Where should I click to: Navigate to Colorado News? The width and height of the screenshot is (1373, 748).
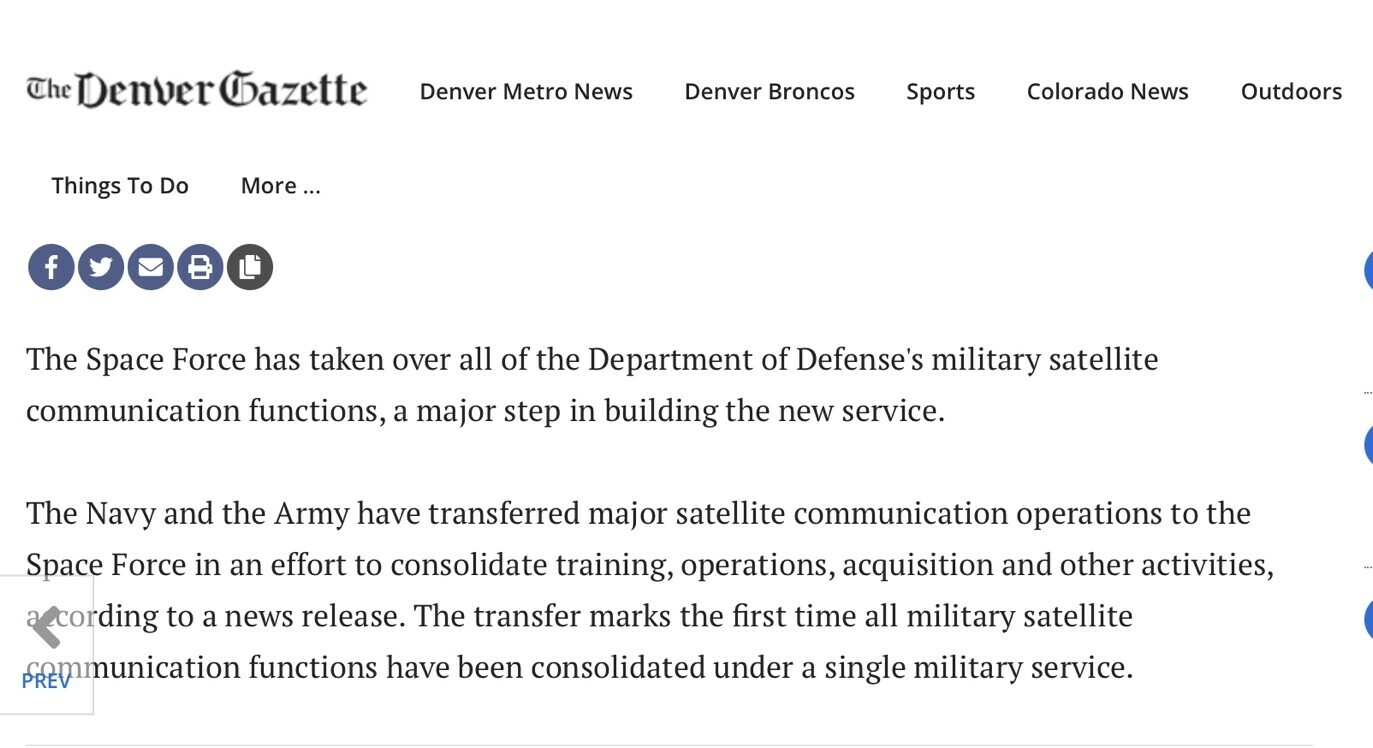coord(1107,92)
